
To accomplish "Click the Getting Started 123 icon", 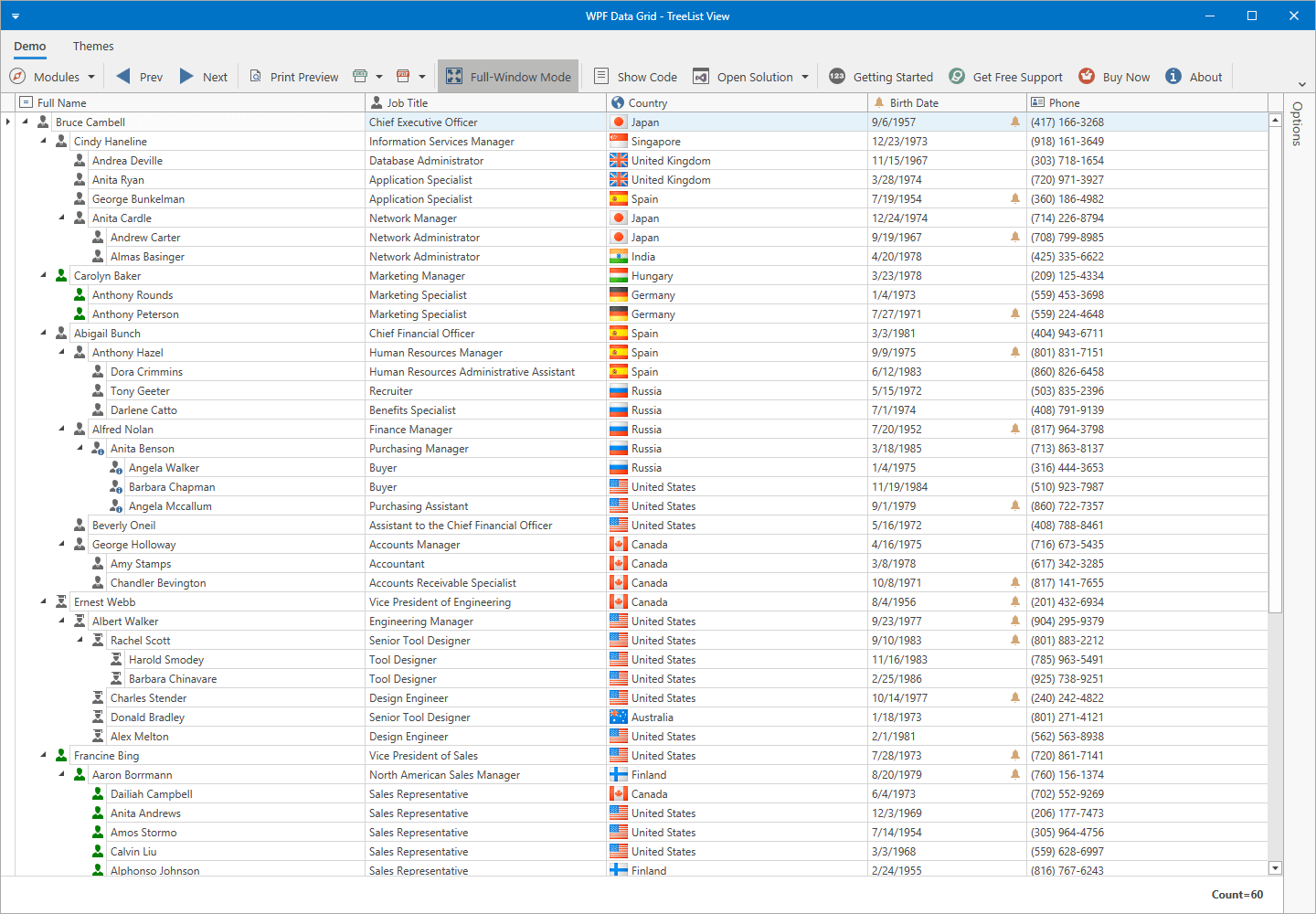I will click(837, 77).
